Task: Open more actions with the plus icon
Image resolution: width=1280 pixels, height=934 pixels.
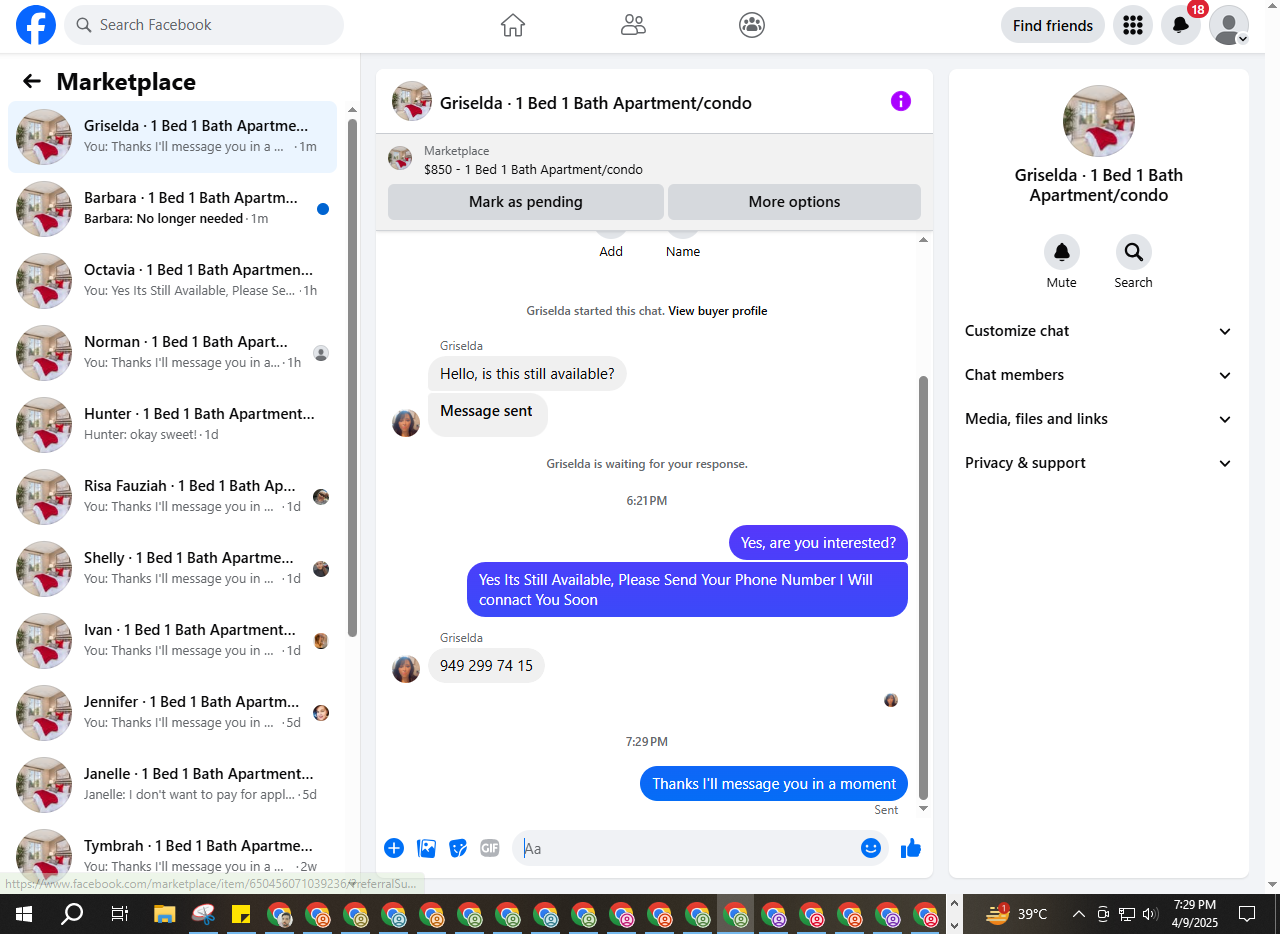Action: [x=394, y=848]
